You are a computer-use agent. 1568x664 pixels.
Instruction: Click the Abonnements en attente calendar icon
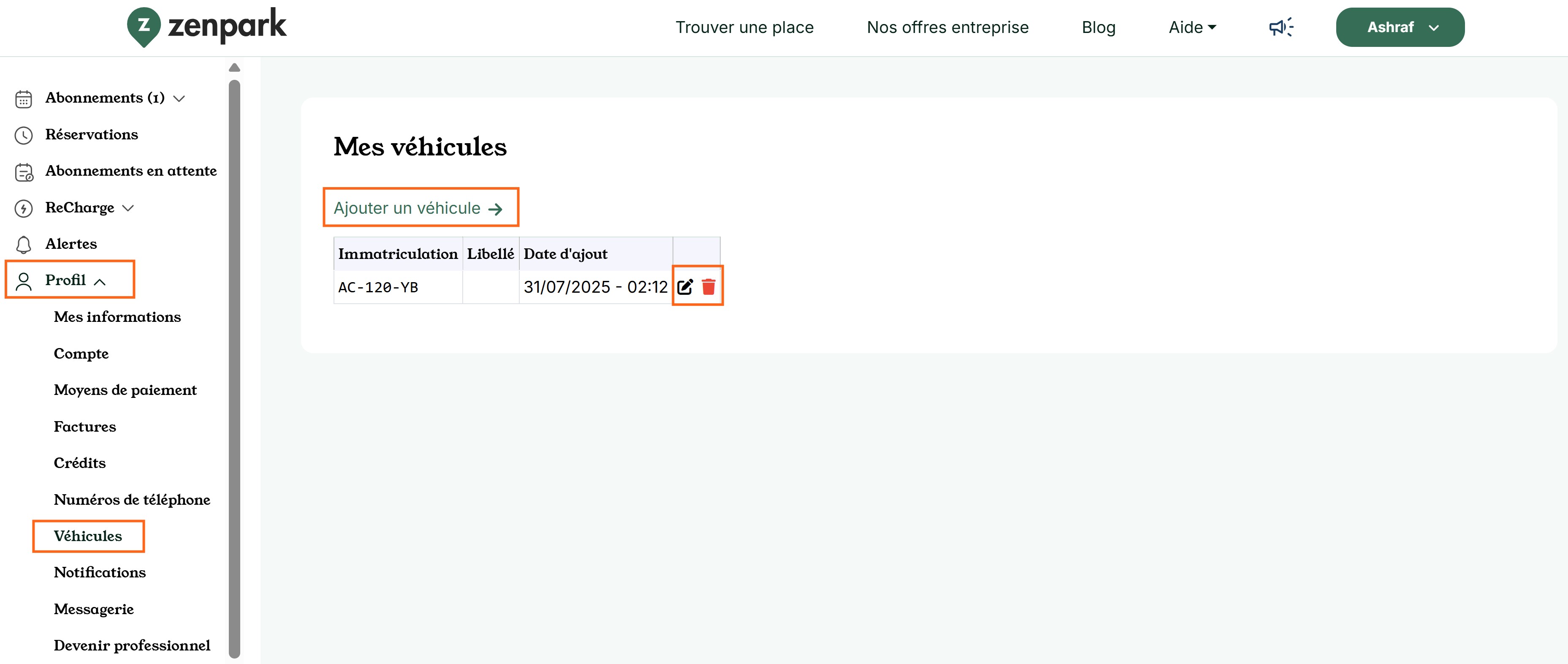23,172
